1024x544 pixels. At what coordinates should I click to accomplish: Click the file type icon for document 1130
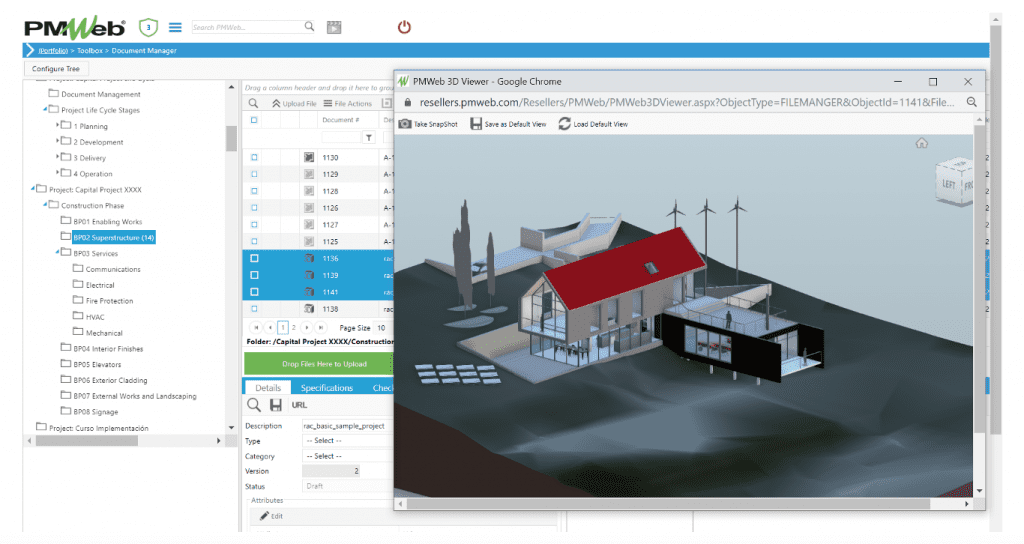tap(309, 157)
